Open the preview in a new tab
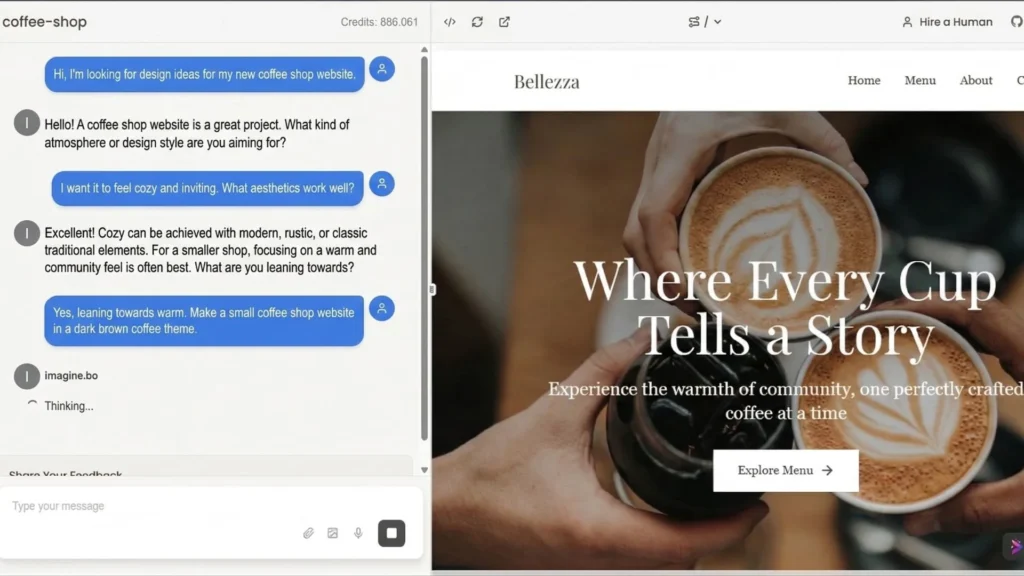The width and height of the screenshot is (1024, 576). [x=504, y=21]
